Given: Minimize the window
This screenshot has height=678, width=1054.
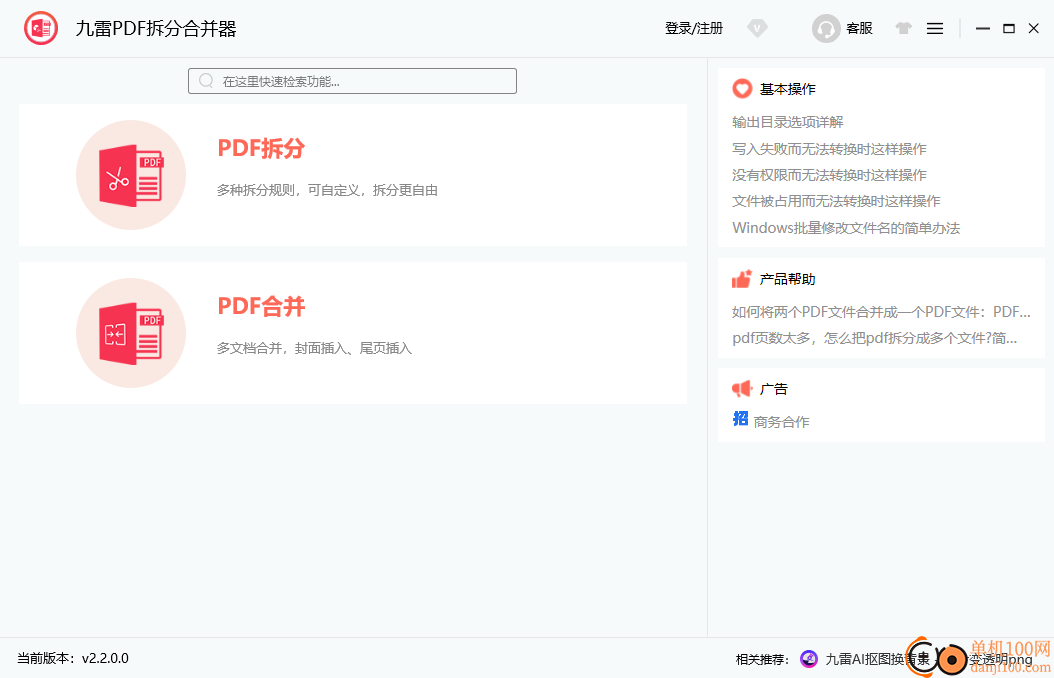Looking at the screenshot, I should [x=983, y=28].
